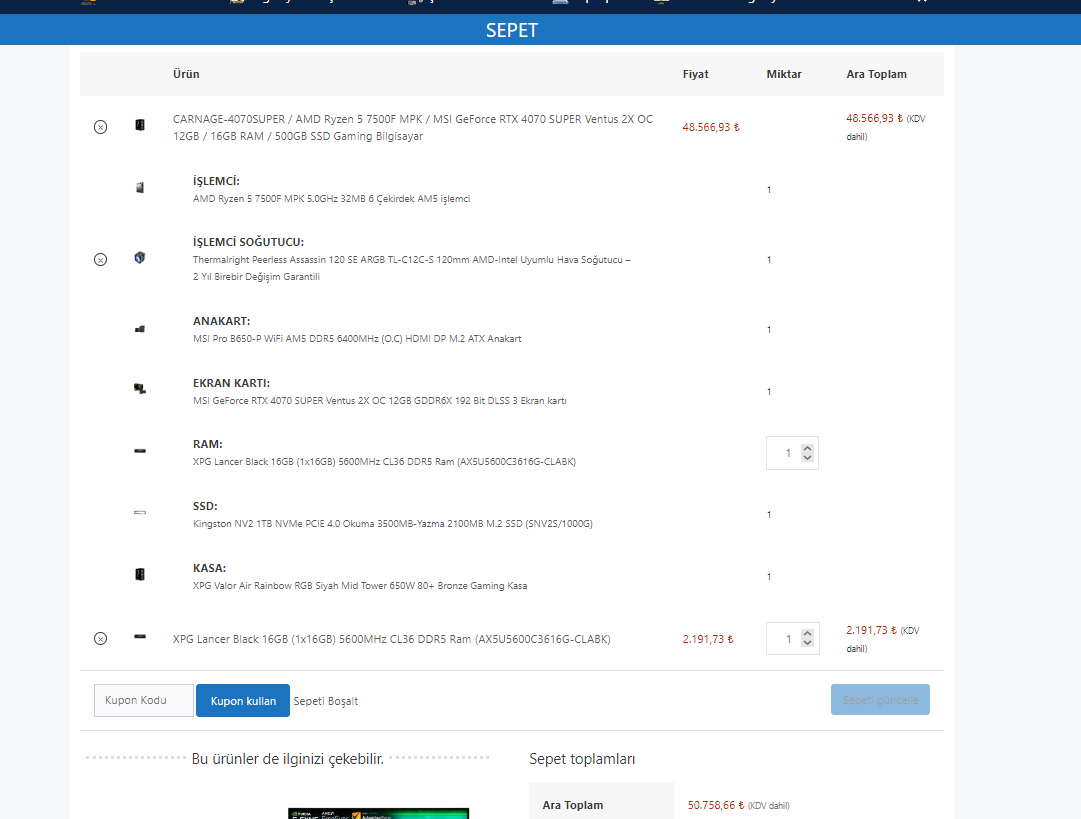The width and height of the screenshot is (1081, 819).
Task: Click the İŞLEMCİ: label
Action: (216, 181)
